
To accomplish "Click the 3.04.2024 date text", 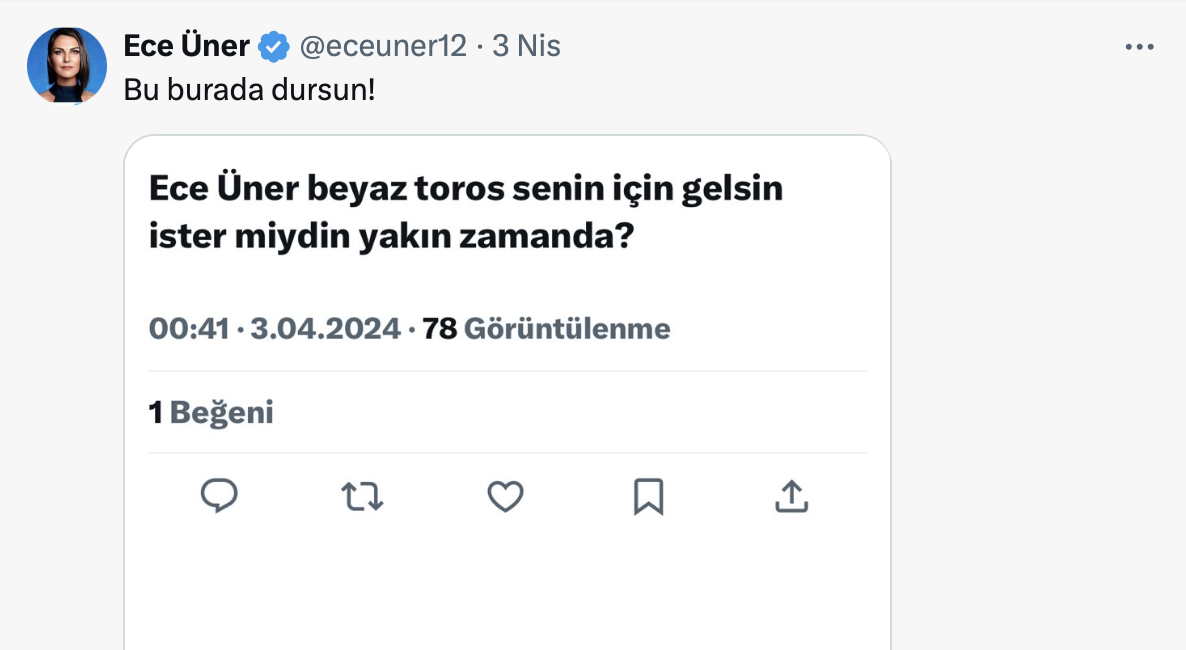I will click(x=325, y=328).
